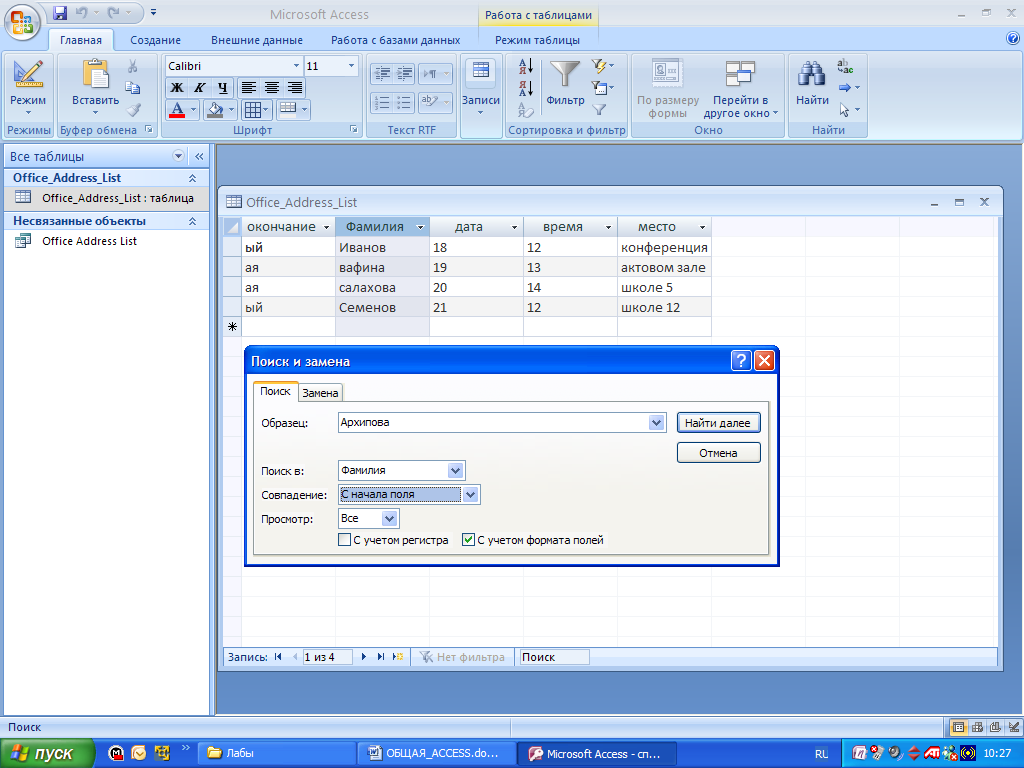The image size is (1024, 768).
Task: Open the Внешние данные tab
Action: point(257,40)
